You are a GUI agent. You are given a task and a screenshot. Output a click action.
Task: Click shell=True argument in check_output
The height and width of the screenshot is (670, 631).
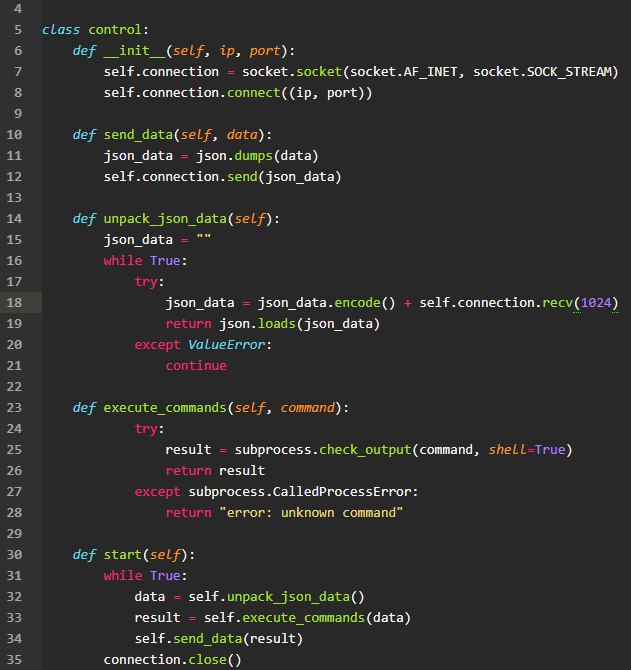(x=527, y=450)
